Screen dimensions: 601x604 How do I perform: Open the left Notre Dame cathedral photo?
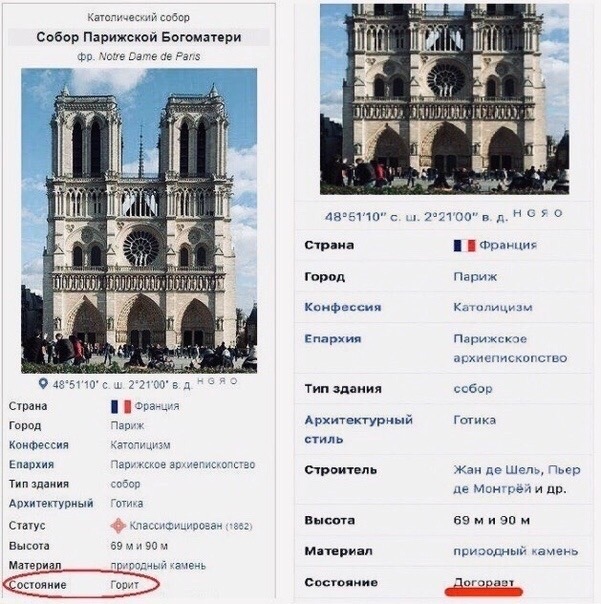pos(139,221)
